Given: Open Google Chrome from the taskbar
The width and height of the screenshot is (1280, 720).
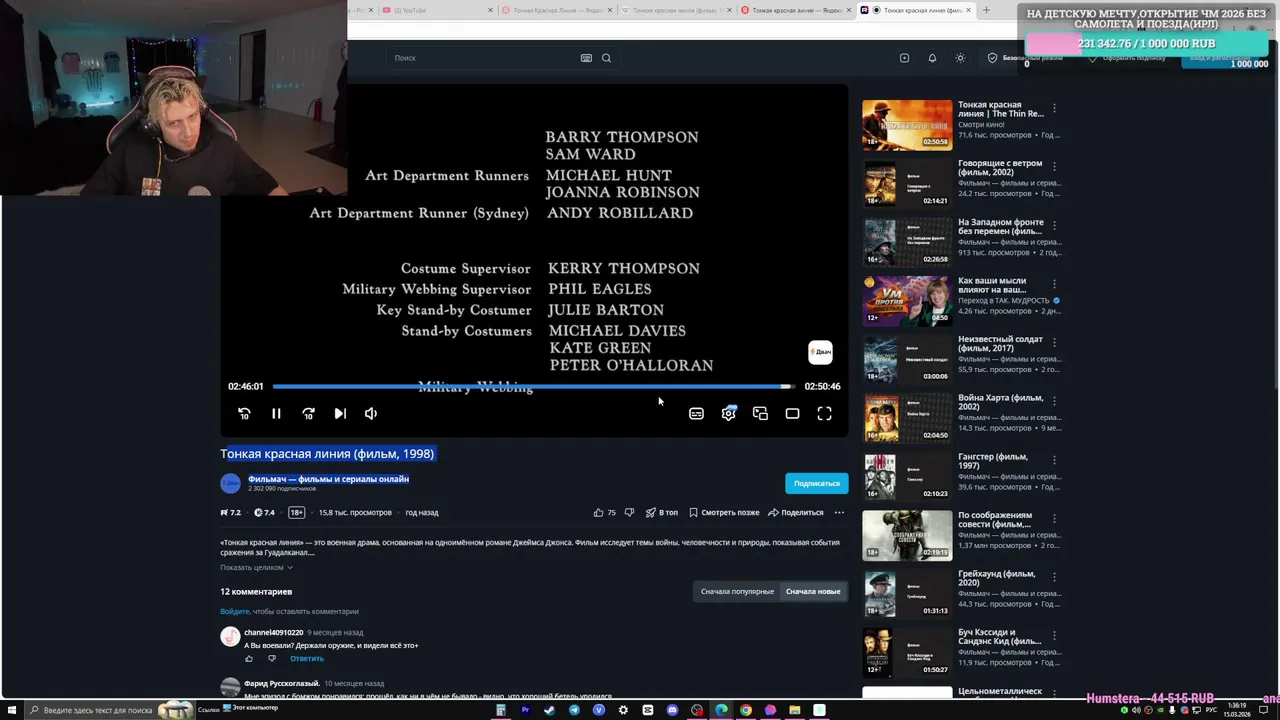Looking at the screenshot, I should 746,710.
